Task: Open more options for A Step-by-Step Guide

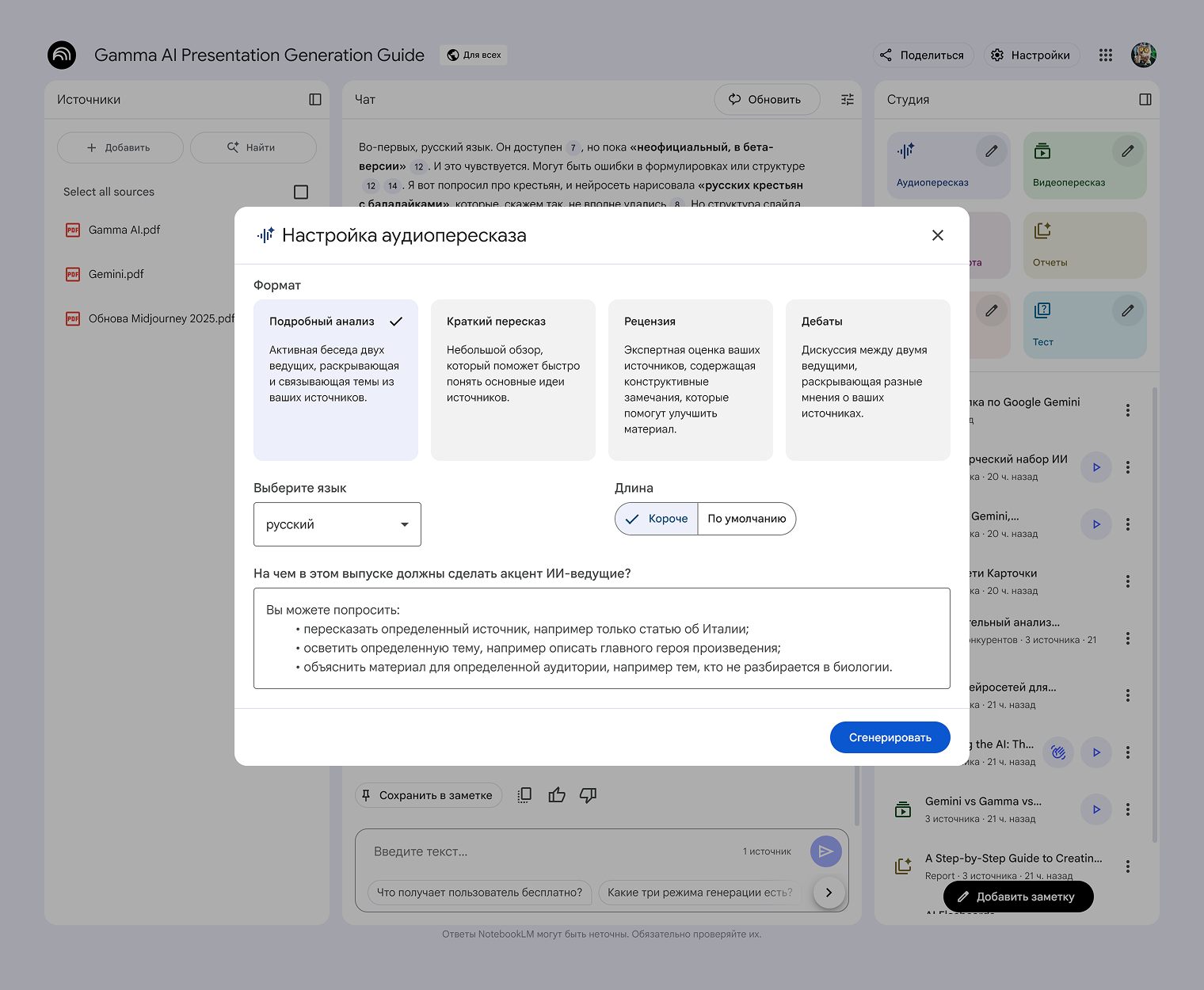Action: (x=1128, y=866)
